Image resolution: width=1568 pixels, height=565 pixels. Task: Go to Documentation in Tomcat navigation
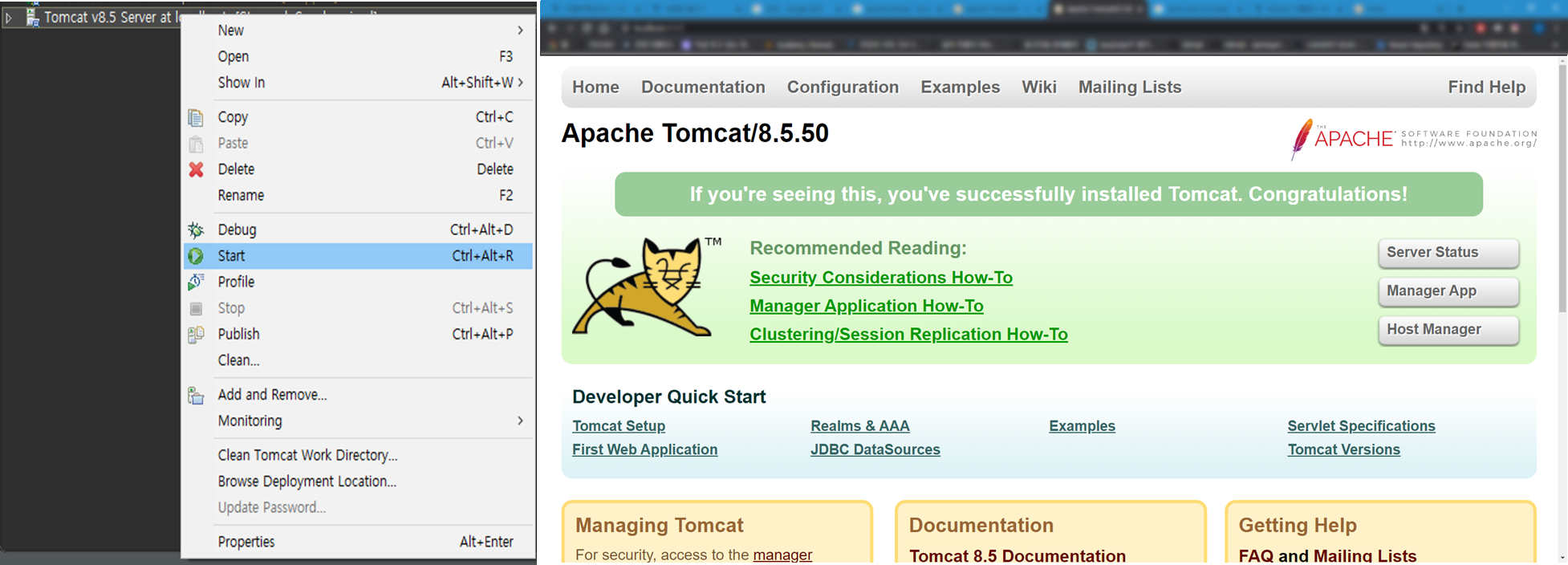(703, 87)
